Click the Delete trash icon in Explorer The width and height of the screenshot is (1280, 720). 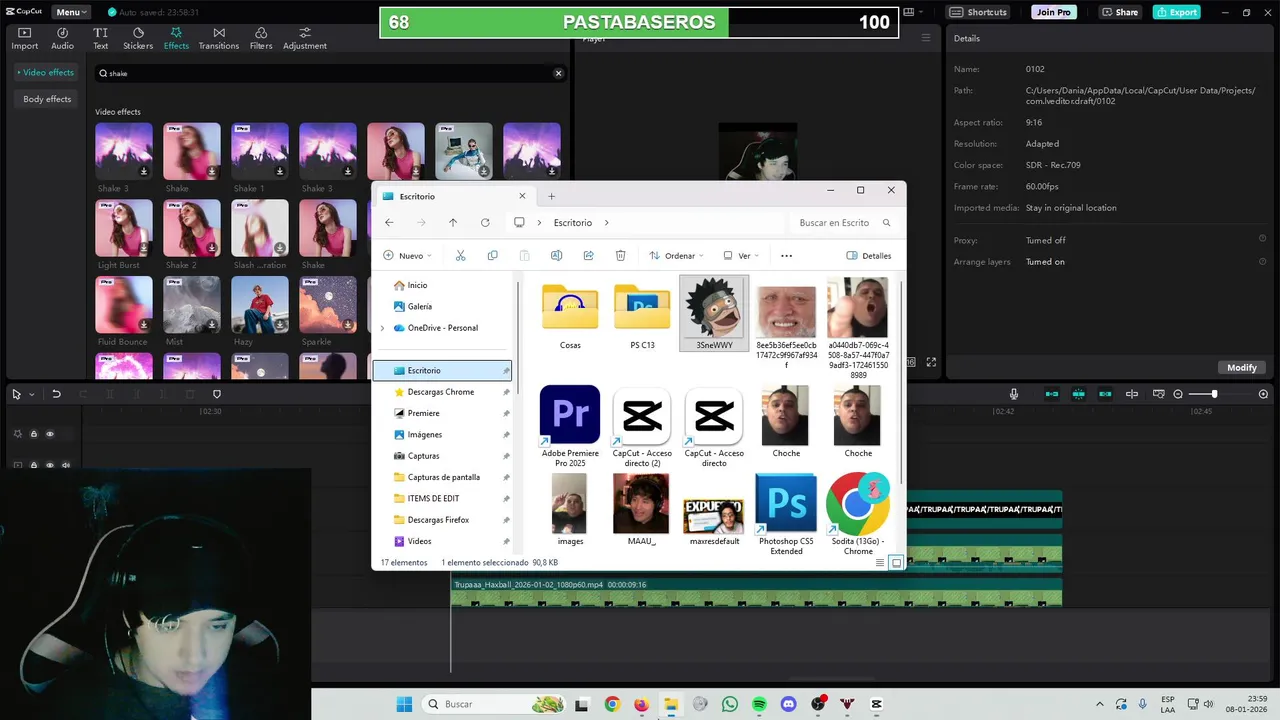620,255
